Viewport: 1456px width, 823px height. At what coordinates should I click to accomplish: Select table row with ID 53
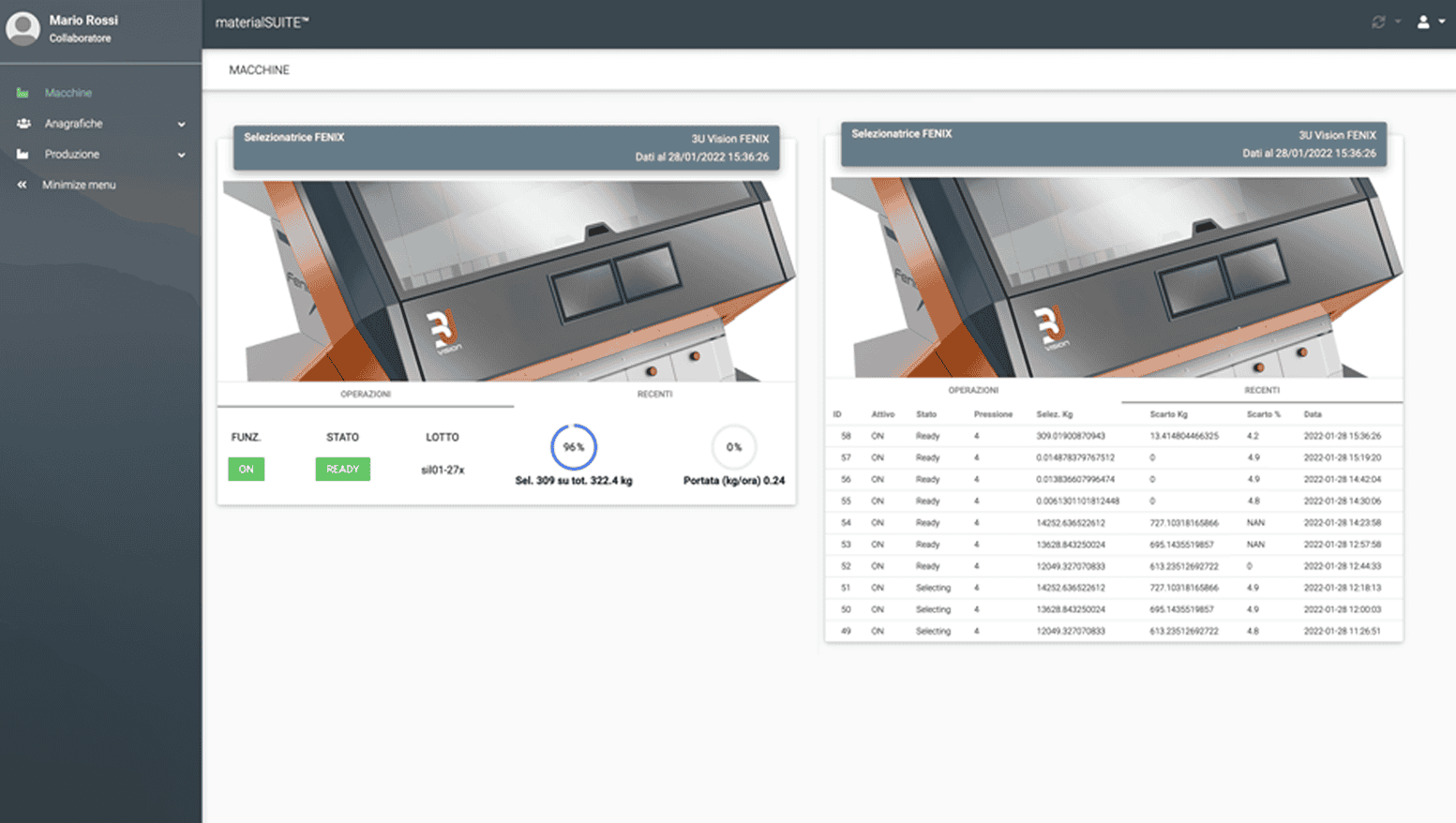1114,545
